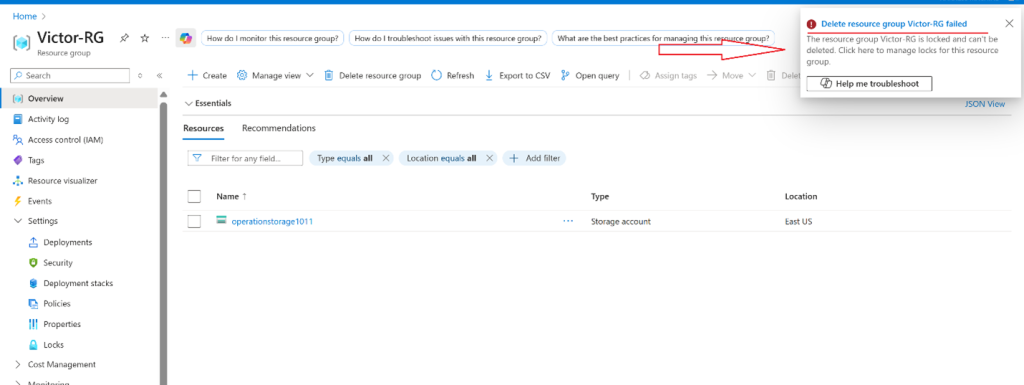Open Events in the sidebar
The width and height of the screenshot is (1024, 385).
click(x=40, y=201)
